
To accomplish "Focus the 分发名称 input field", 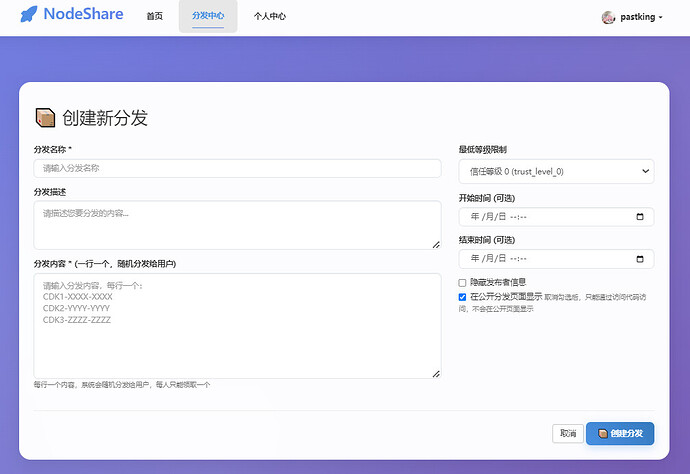I will pos(237,168).
